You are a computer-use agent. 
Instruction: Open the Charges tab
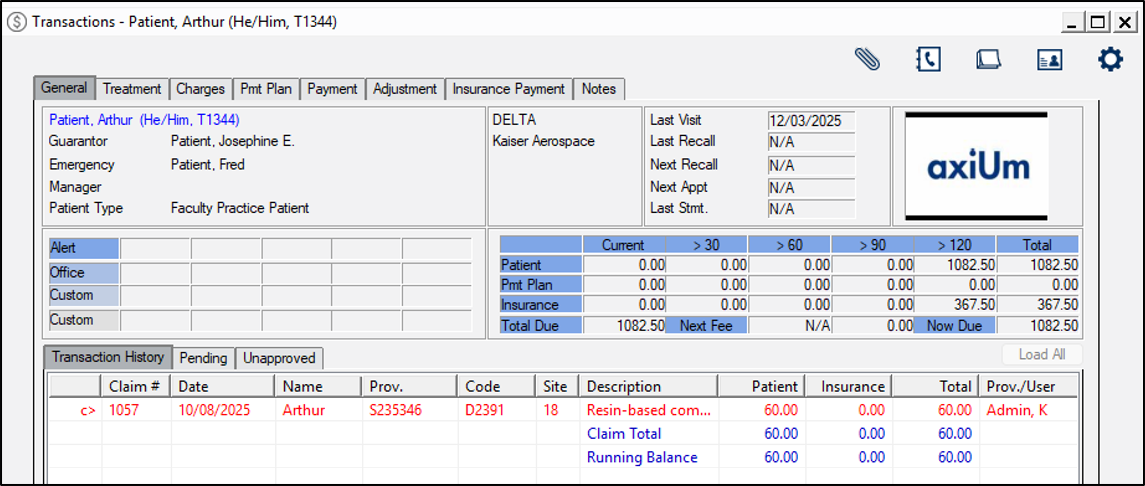tap(200, 89)
